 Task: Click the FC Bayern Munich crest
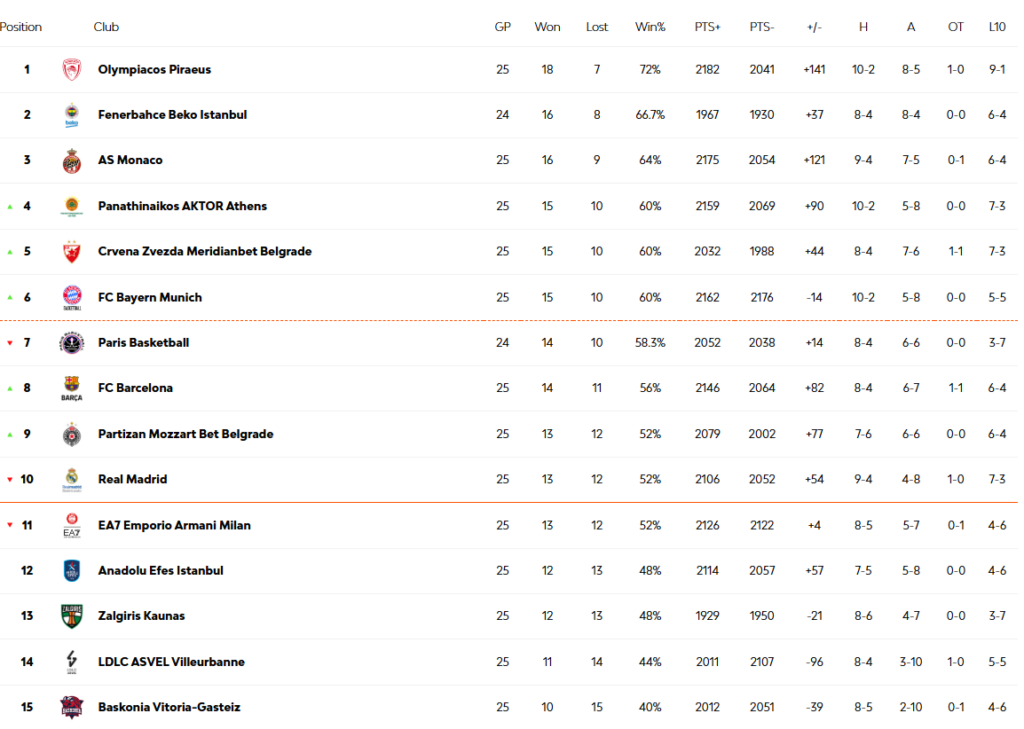(x=72, y=297)
